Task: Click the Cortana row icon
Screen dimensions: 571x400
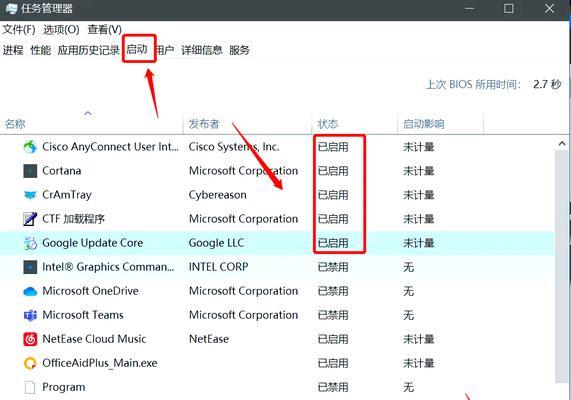Action: [x=30, y=171]
